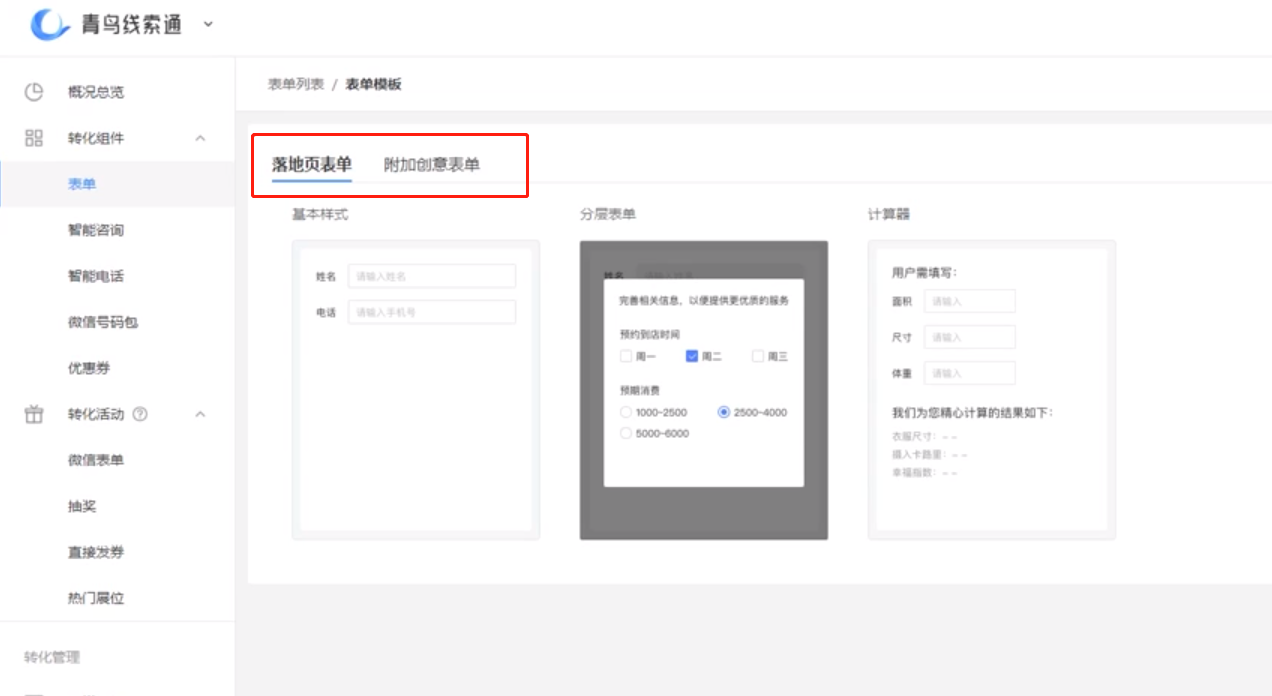Screen dimensions: 1272x696
Task: Click the 概况总览 pie chart icon
Action: pyautogui.click(x=34, y=92)
